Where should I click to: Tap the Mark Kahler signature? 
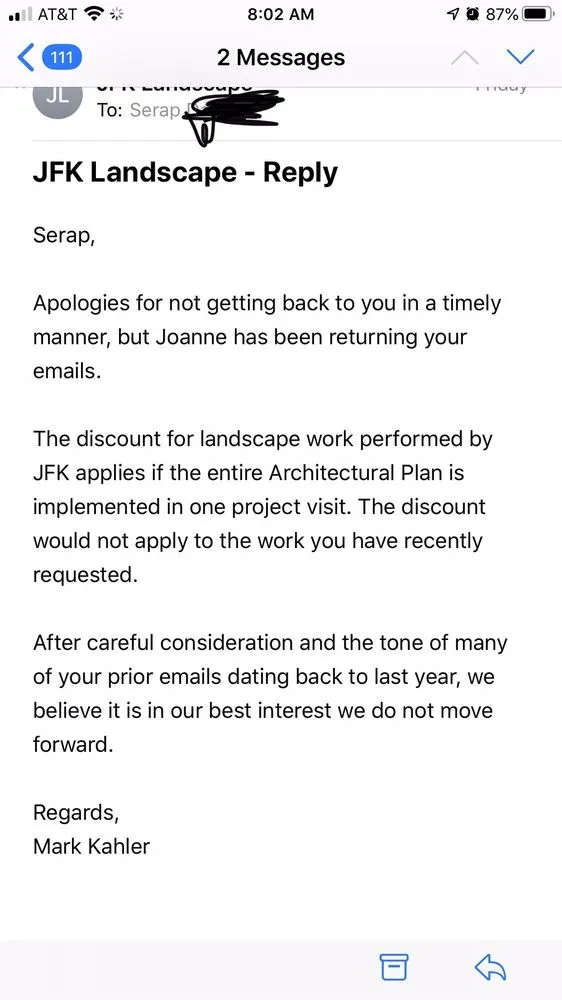point(91,846)
